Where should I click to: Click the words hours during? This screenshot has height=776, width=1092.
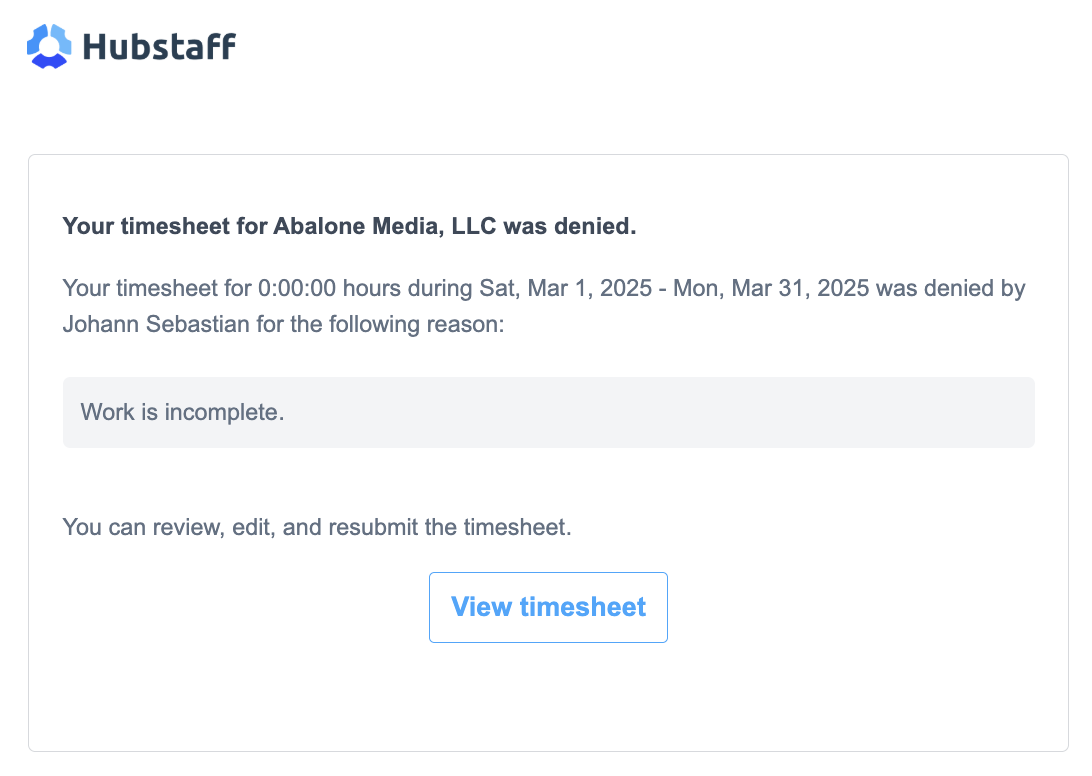pos(407,288)
